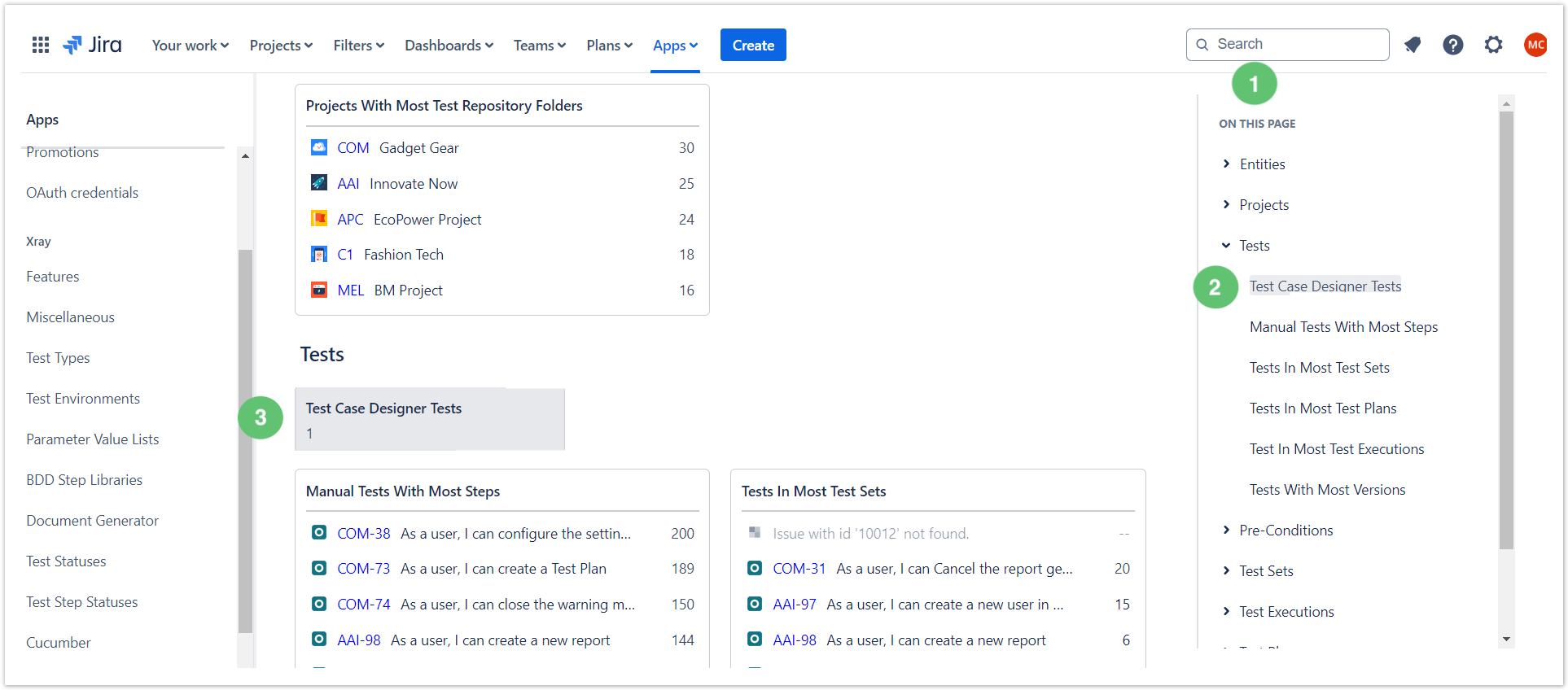Open Test Environments in sidebar
Viewport: 1568px width, 690px height.
click(x=83, y=399)
